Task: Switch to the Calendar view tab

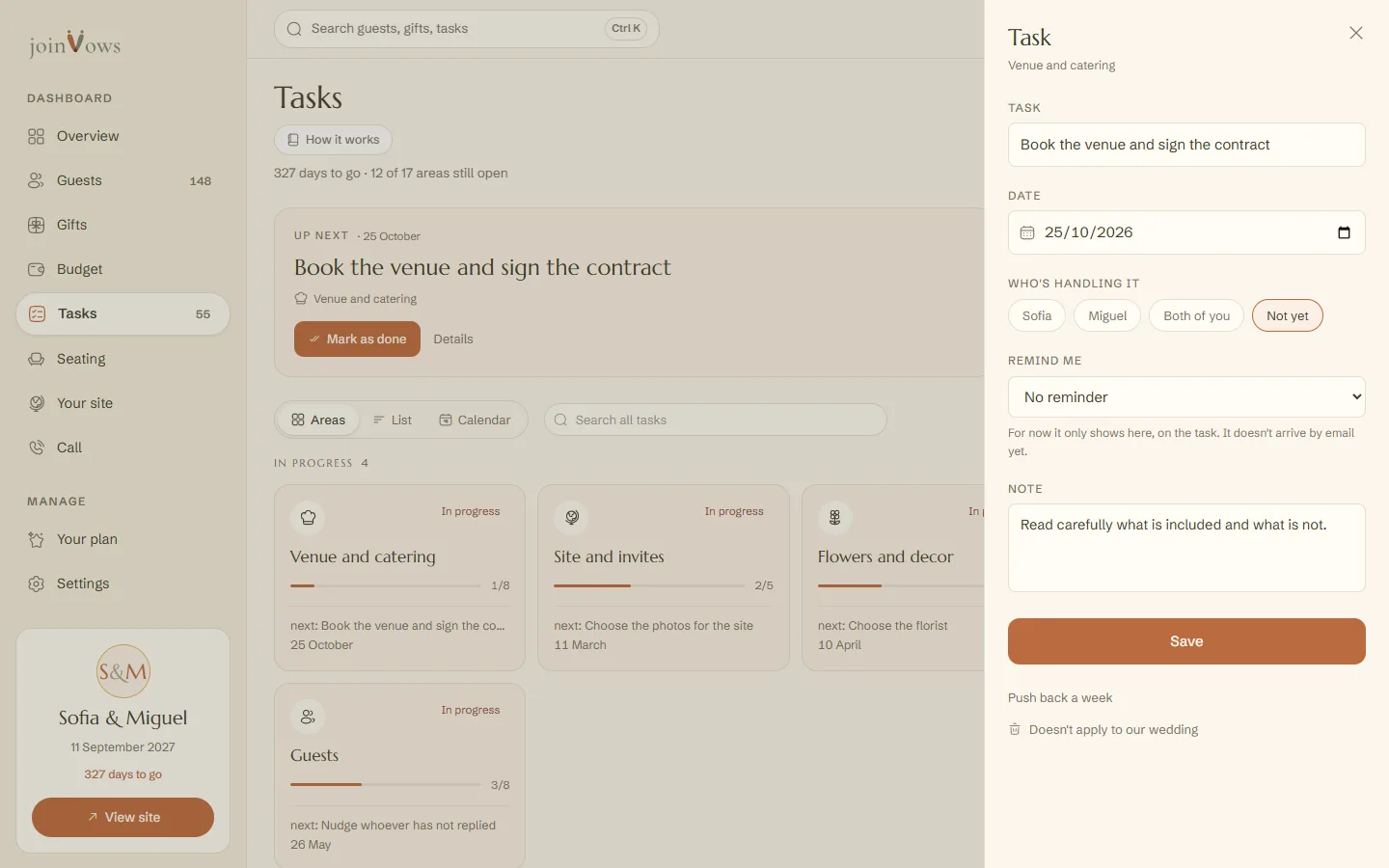Action: pyautogui.click(x=475, y=420)
